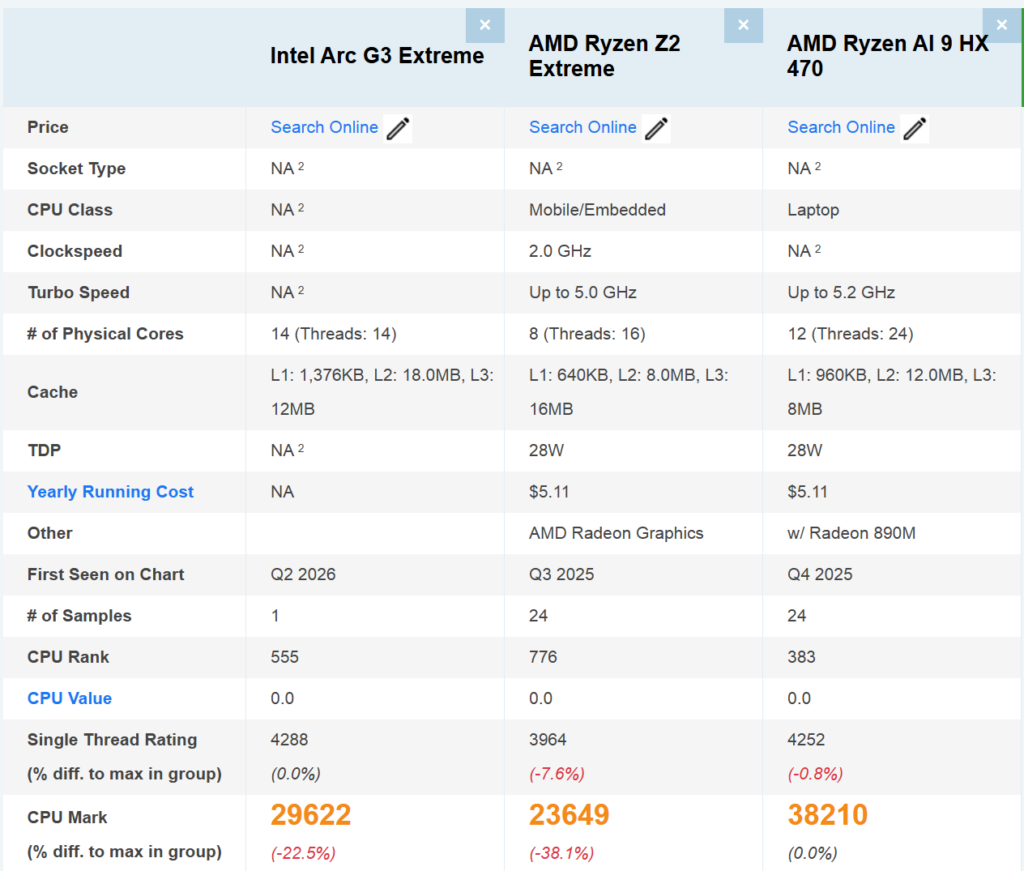Edit price for Intel Arc G3 Extreme

click(398, 129)
